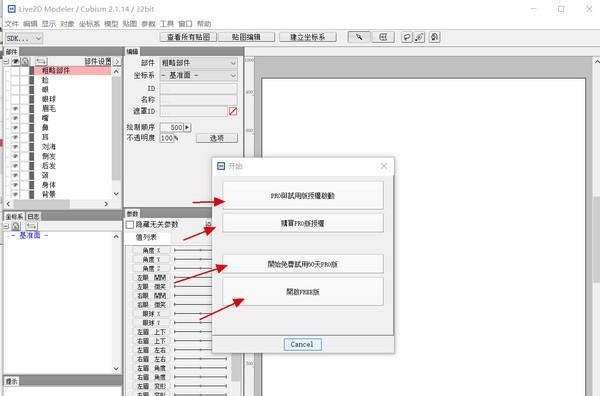Image resolution: width=600 pixels, height=396 pixels.
Task: Enable the 隐藏无关参数 checkbox
Action: click(130, 225)
